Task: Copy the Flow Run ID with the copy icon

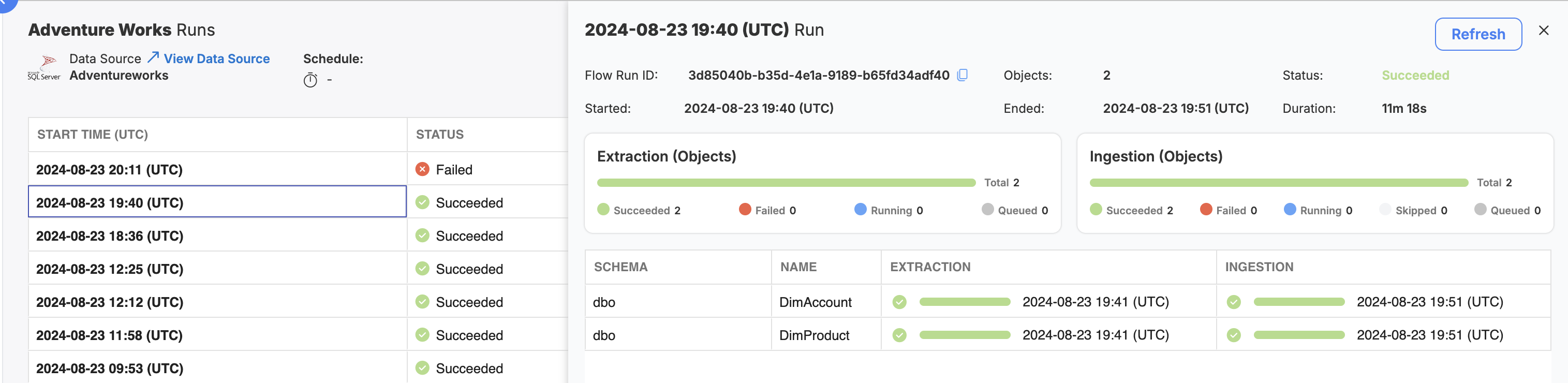Action: coord(963,75)
